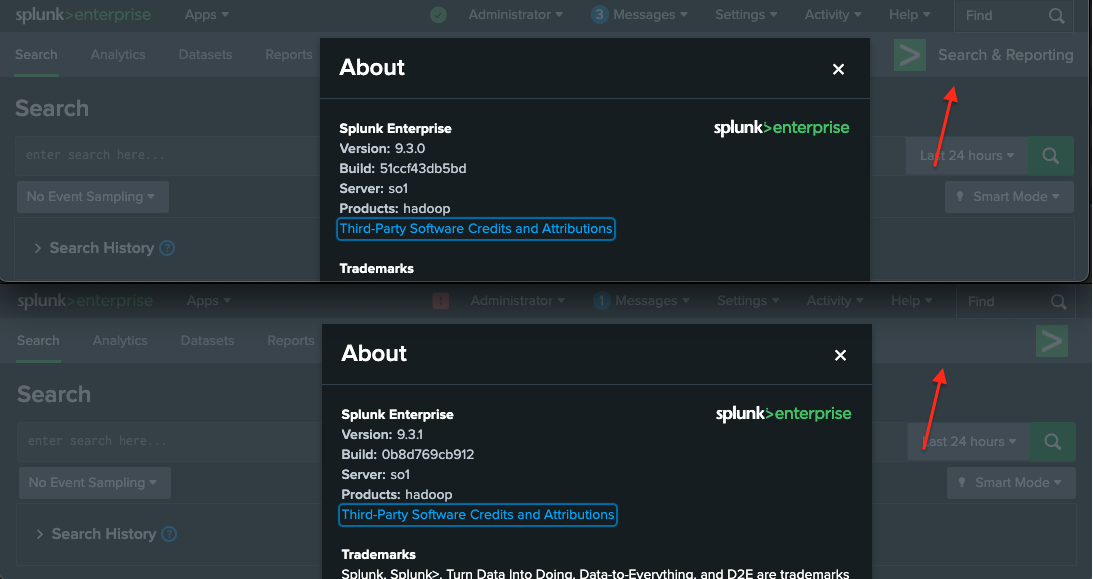Open the 1 Messages dropdown
Screen dimensions: 1093x579
(641, 301)
